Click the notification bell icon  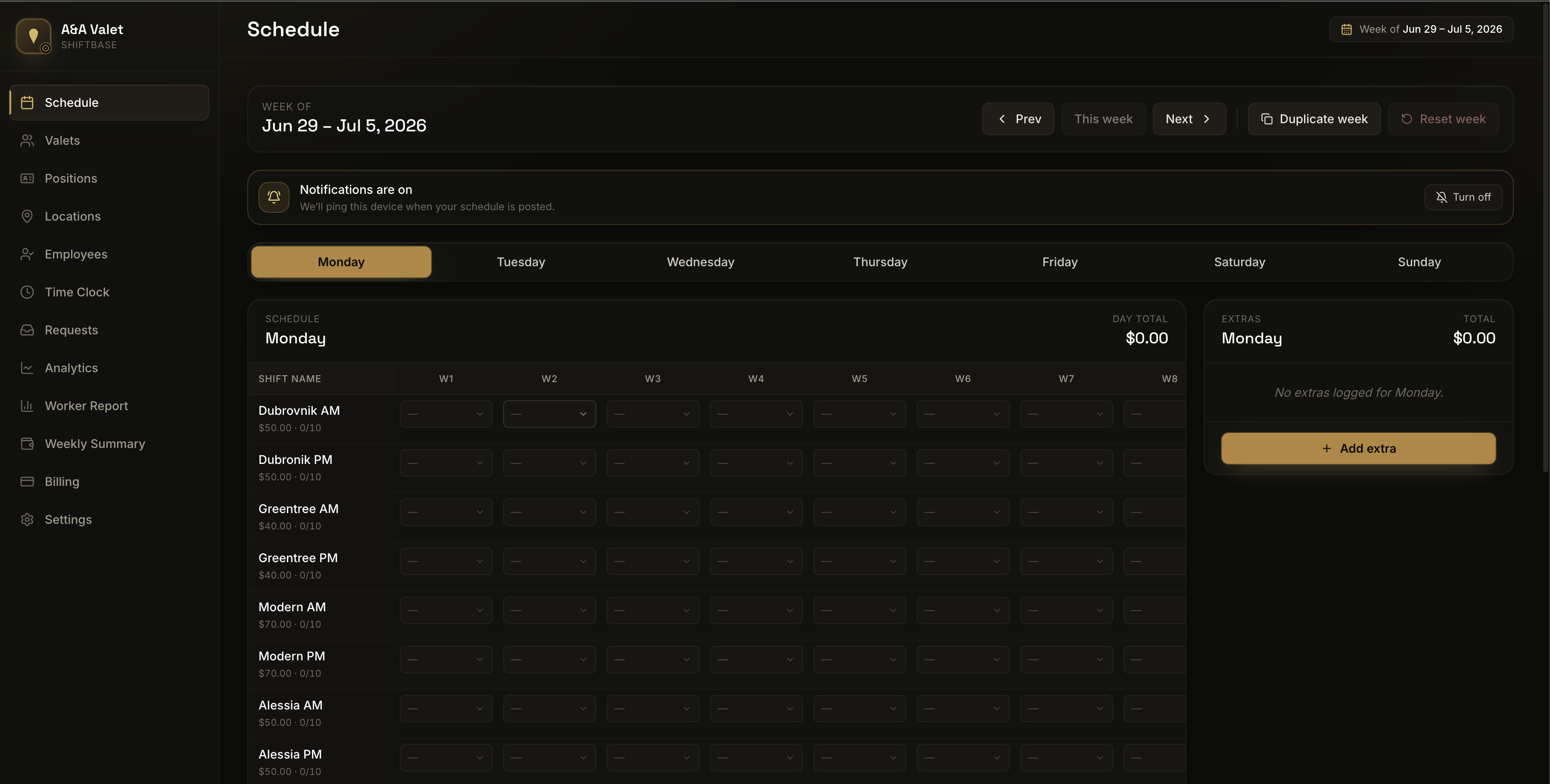[274, 197]
